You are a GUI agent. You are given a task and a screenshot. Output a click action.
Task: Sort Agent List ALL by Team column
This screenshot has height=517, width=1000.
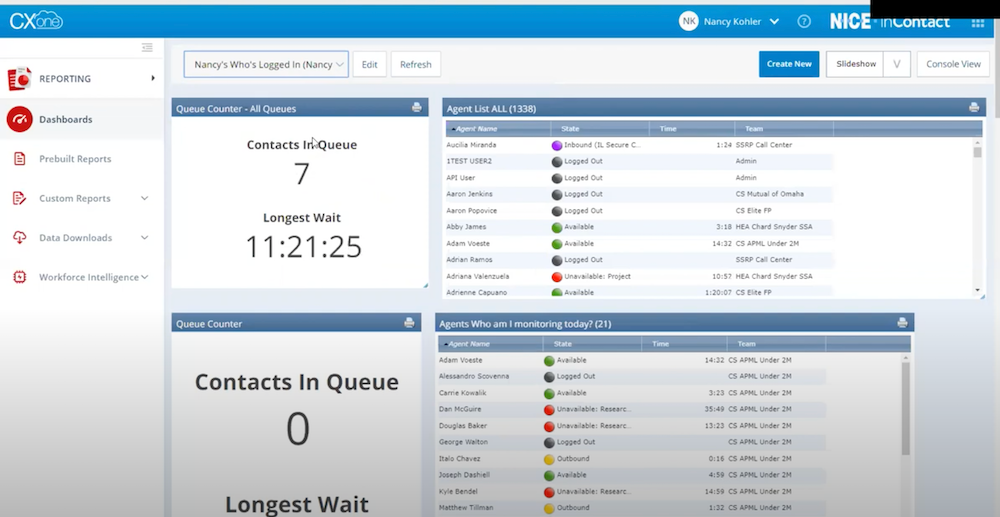point(784,129)
